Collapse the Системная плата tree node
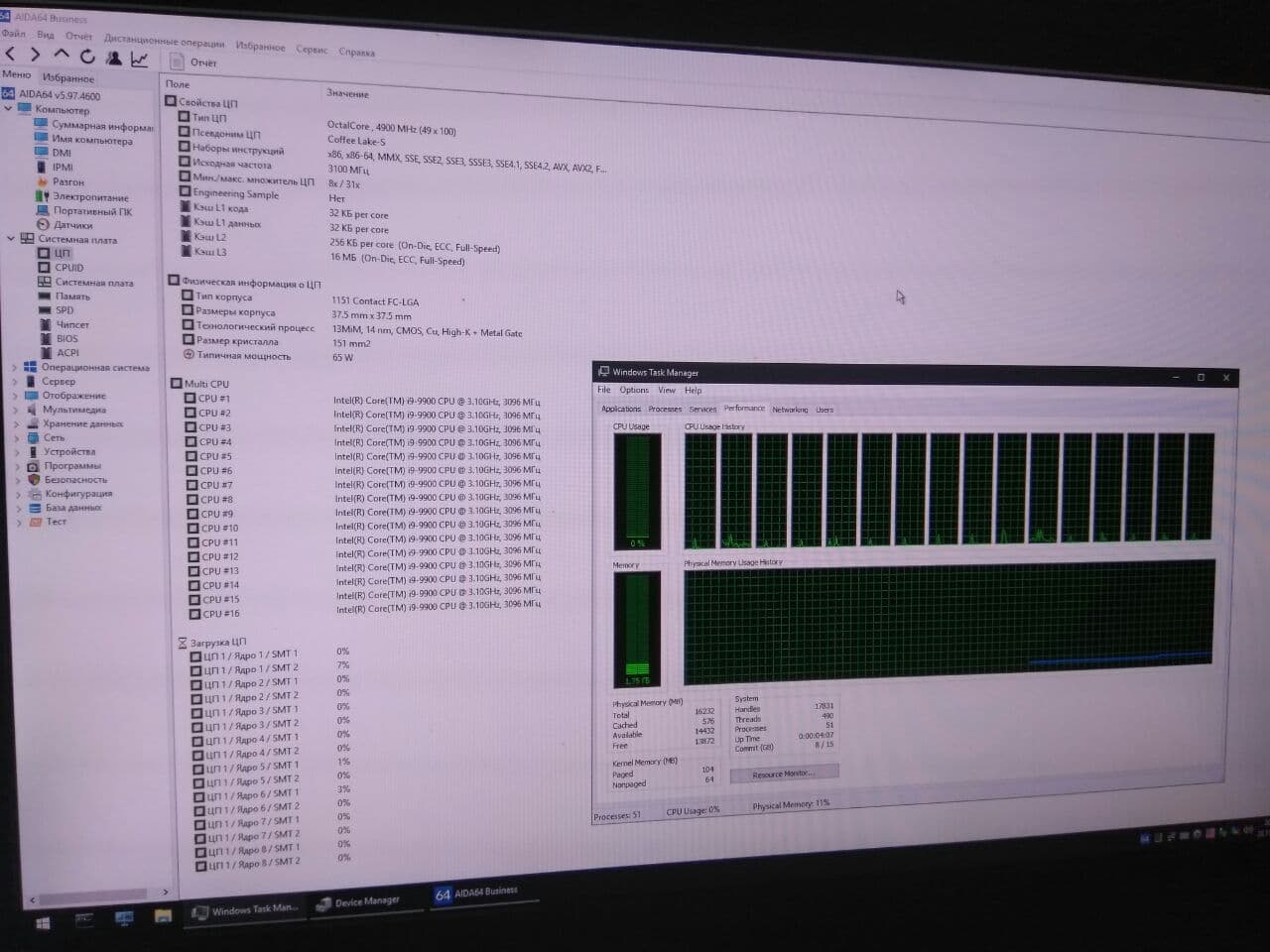 11,238
